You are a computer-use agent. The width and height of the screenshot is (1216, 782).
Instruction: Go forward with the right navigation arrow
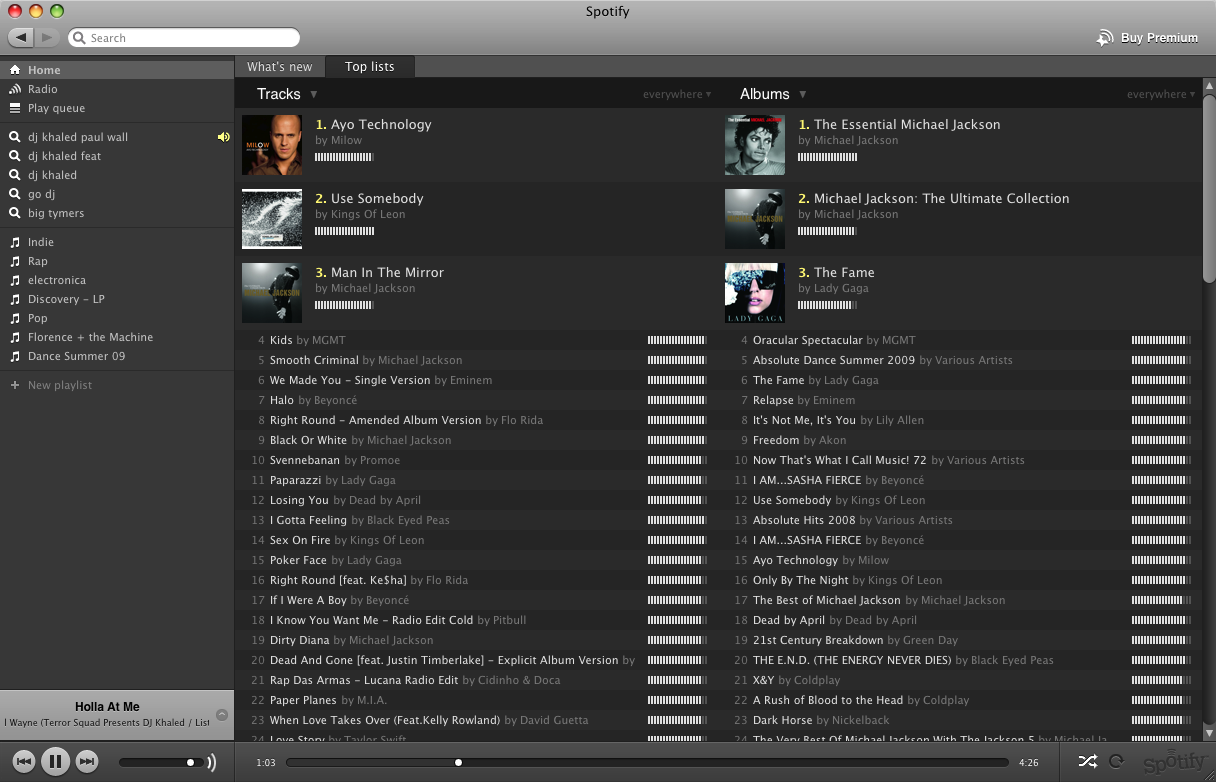pos(47,38)
